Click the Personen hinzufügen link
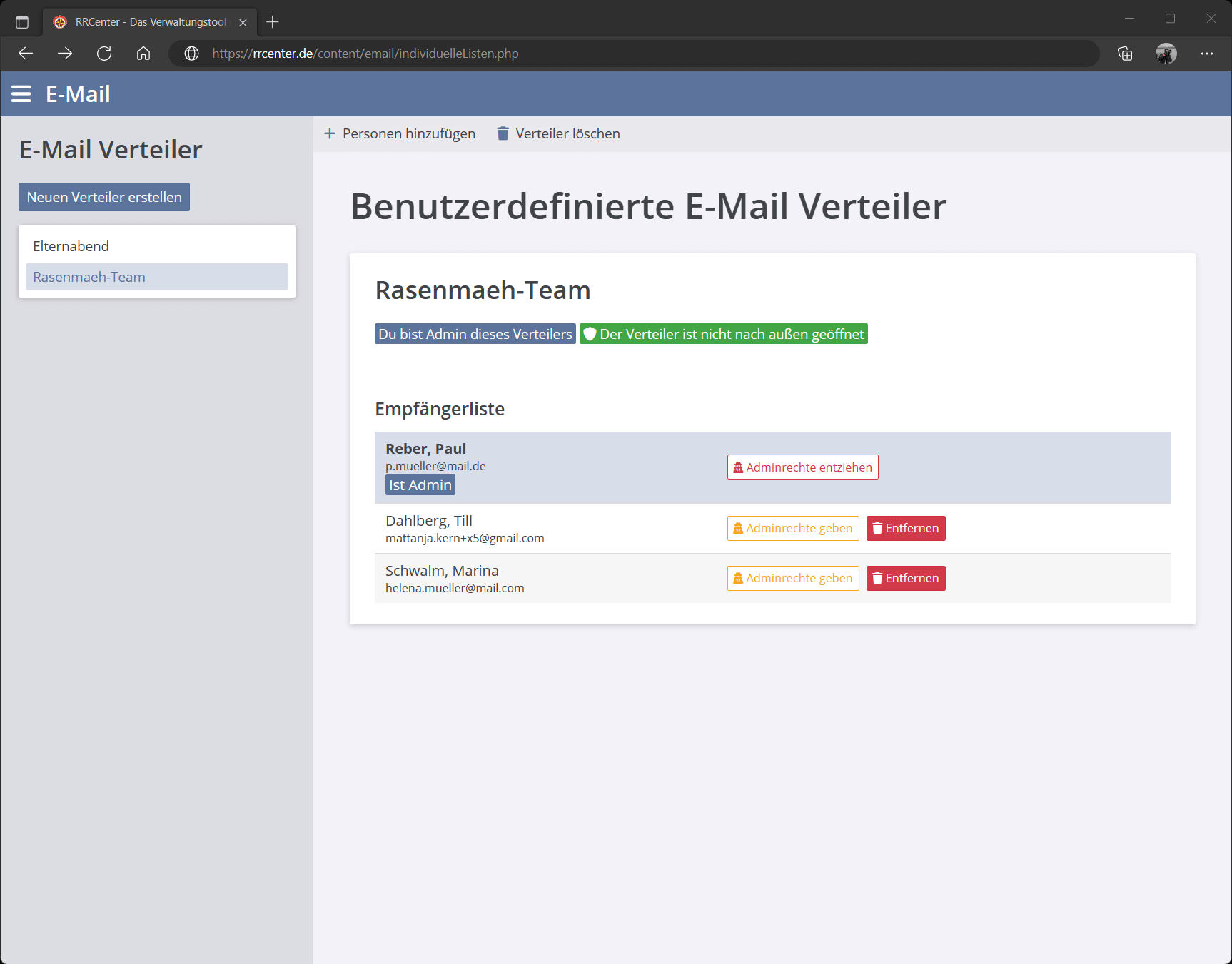 [408, 133]
